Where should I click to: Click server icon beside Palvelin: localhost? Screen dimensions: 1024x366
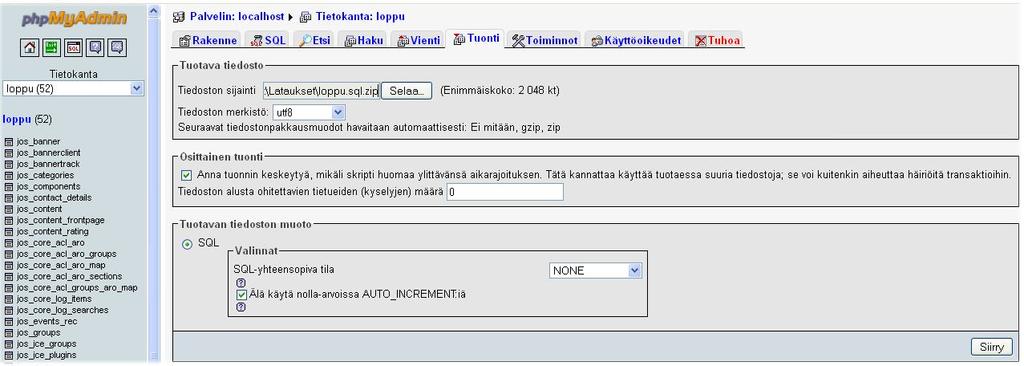point(179,16)
